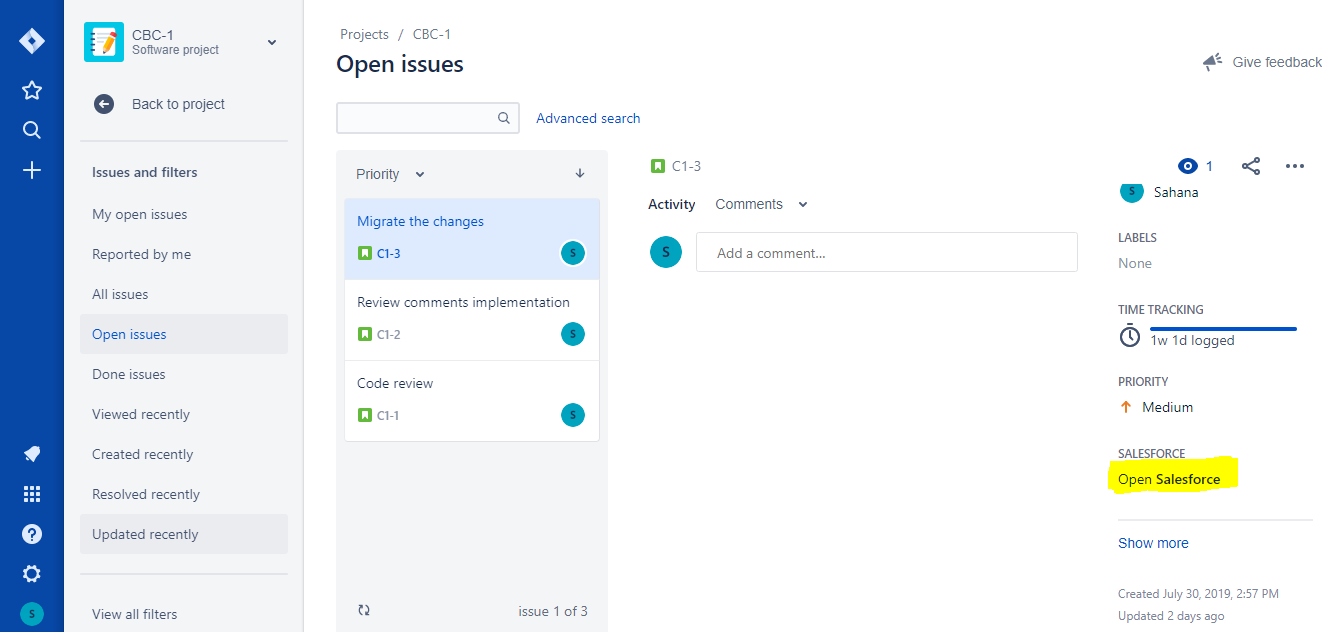Open search from the blue sidebar

pyautogui.click(x=32, y=130)
